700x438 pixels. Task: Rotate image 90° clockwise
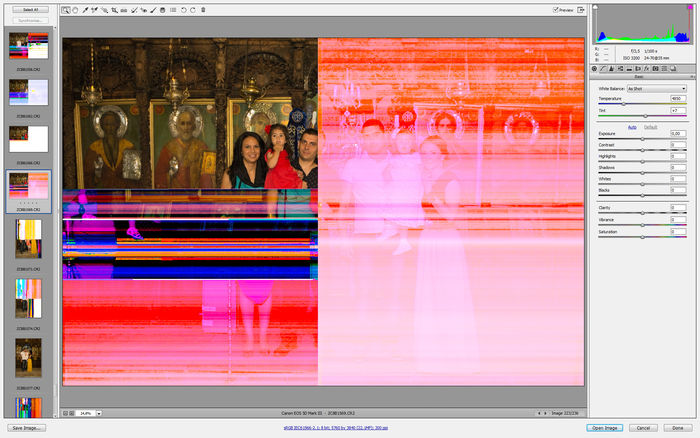tap(191, 10)
